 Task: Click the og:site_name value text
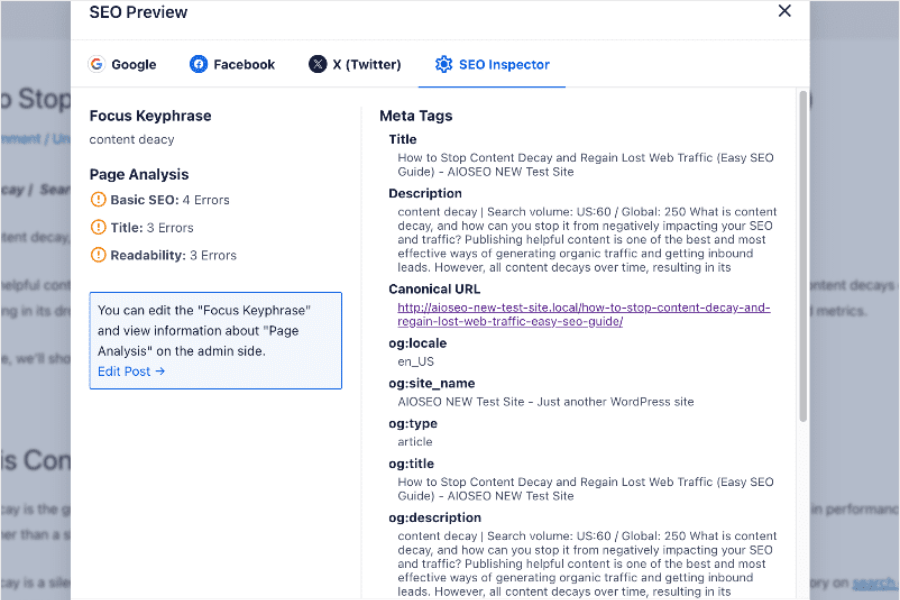(x=545, y=401)
